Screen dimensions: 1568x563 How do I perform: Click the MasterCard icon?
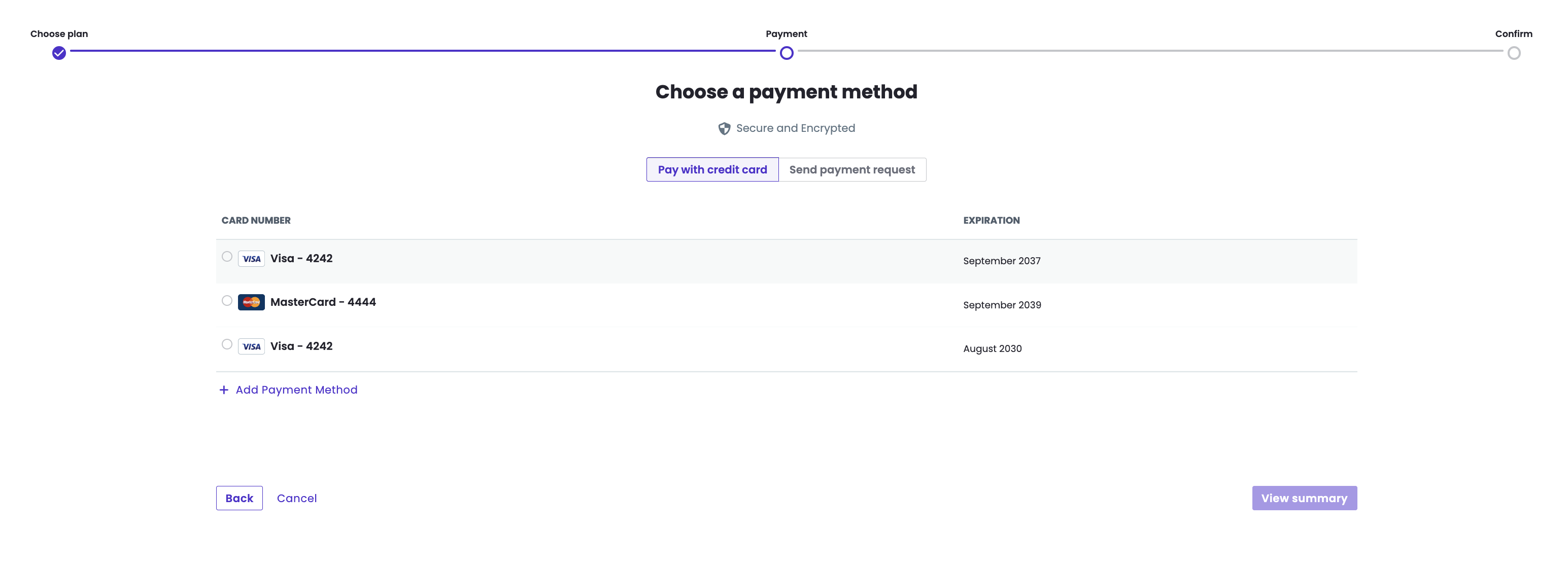[x=251, y=302]
